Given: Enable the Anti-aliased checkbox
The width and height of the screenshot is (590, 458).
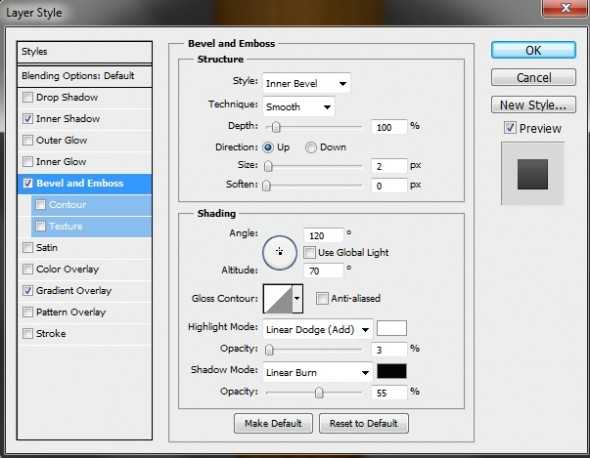Looking at the screenshot, I should click(322, 298).
